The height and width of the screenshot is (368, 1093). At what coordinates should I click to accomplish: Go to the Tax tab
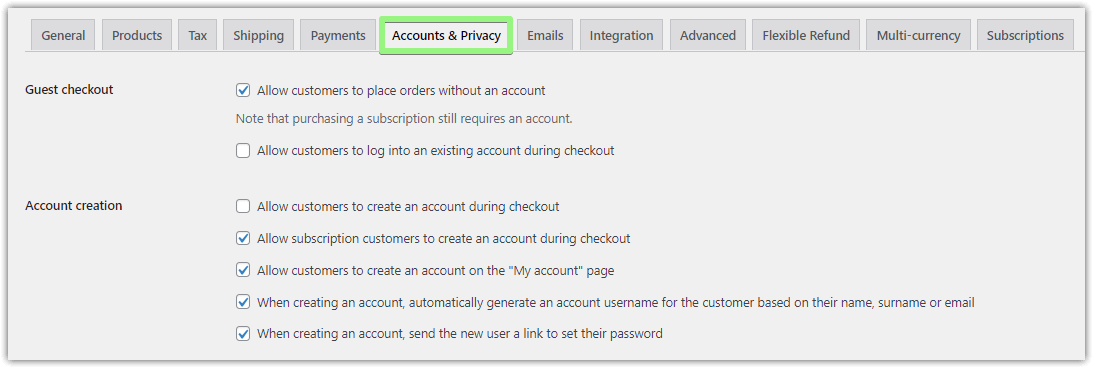[x=197, y=36]
